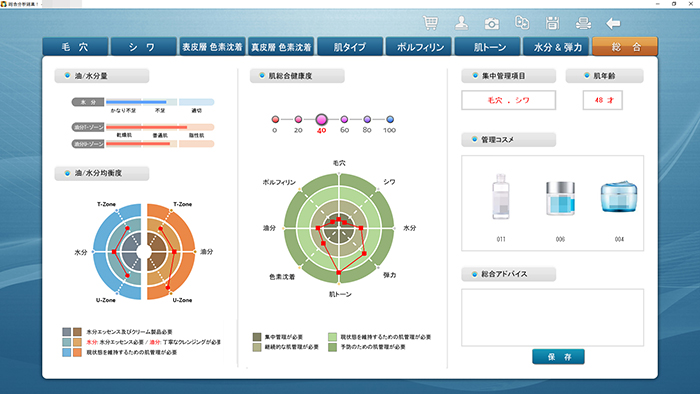Click the 100 point on health scale

pos(390,119)
